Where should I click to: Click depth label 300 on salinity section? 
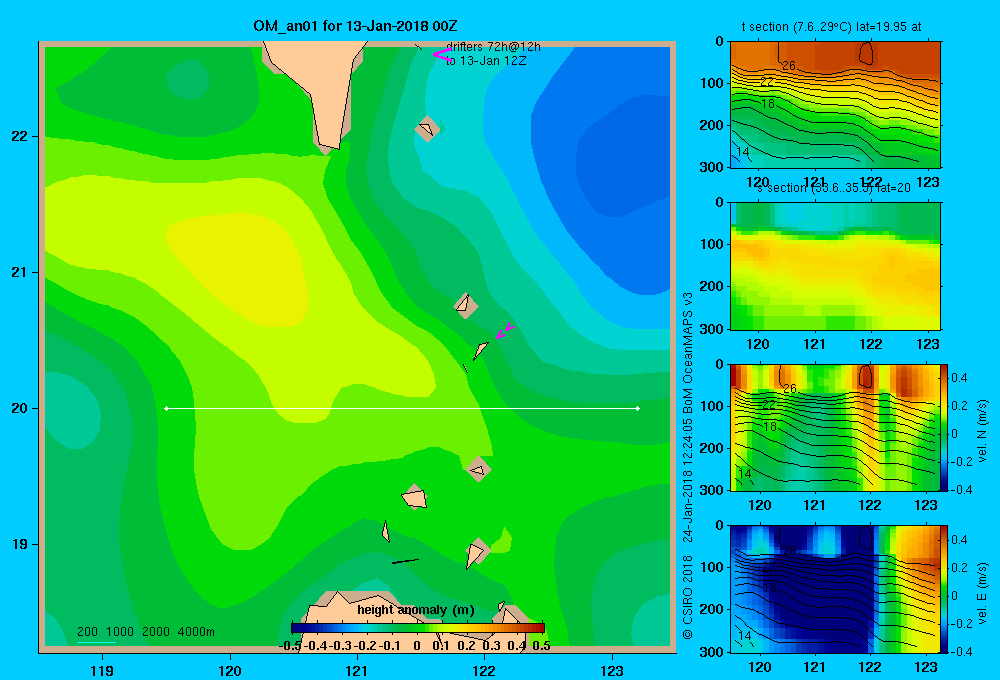(712, 329)
